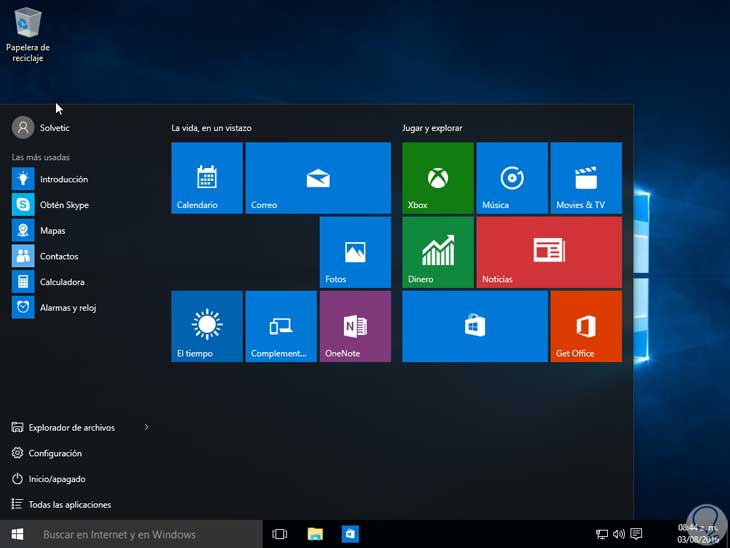The height and width of the screenshot is (548, 730).
Task: Open the volume control in system tray
Action: (619, 535)
